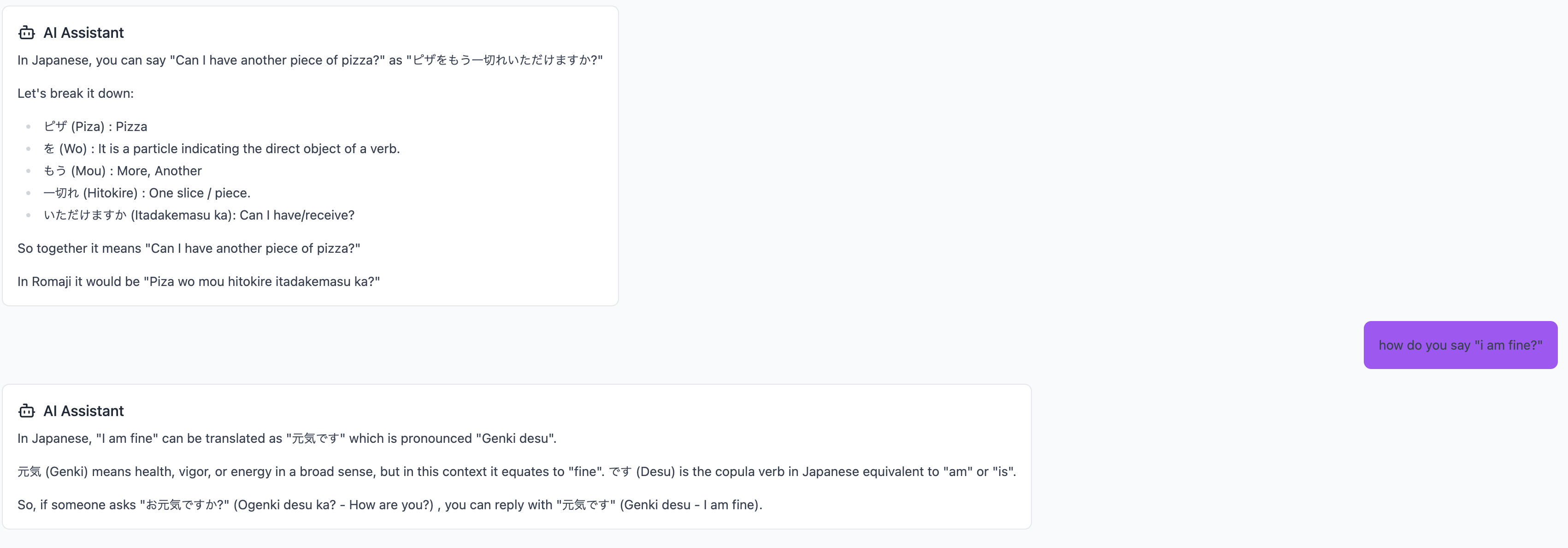Click the bullet dot before いただけますか
This screenshot has height=548, width=1568.
(29, 215)
